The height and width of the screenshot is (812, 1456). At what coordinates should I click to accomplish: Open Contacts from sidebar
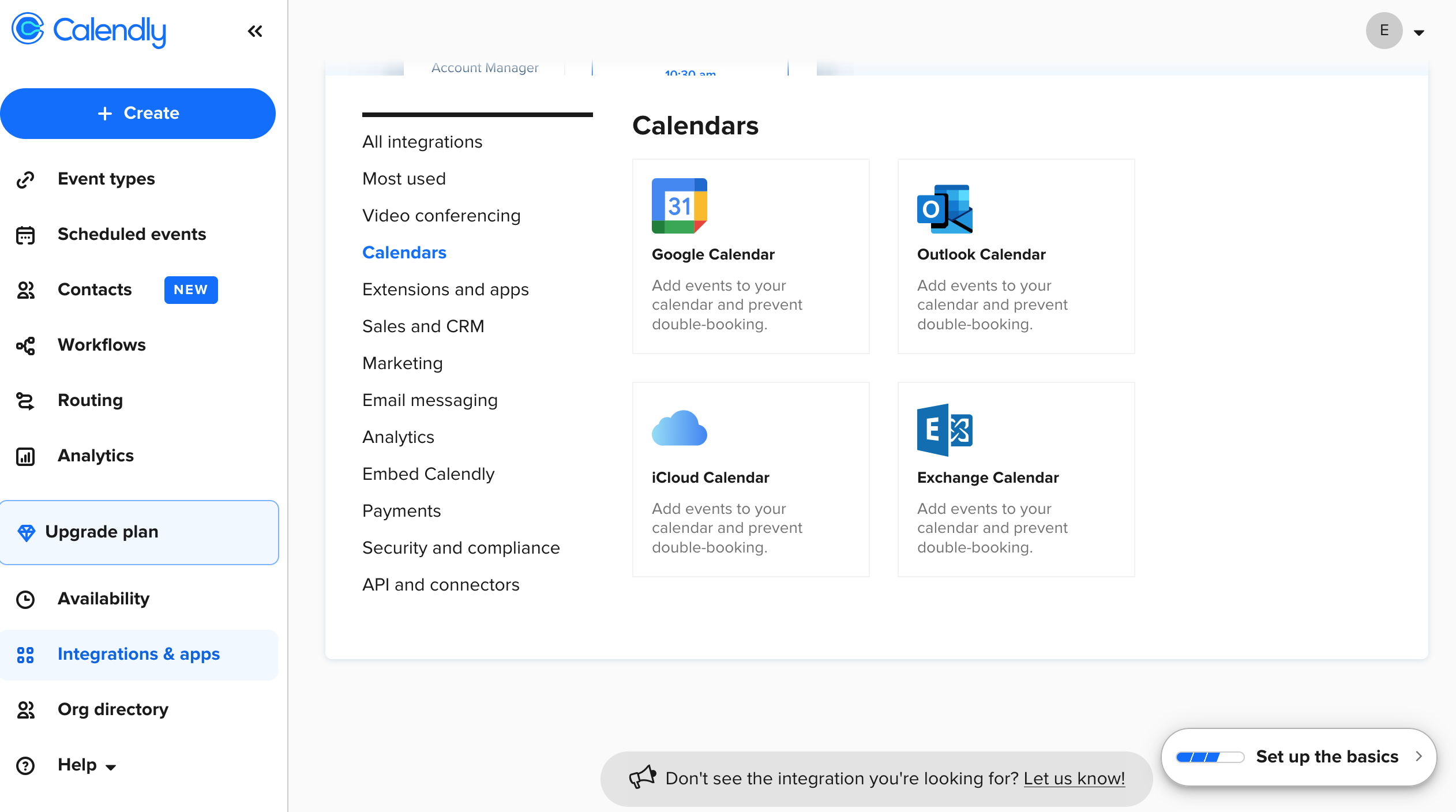coord(95,290)
